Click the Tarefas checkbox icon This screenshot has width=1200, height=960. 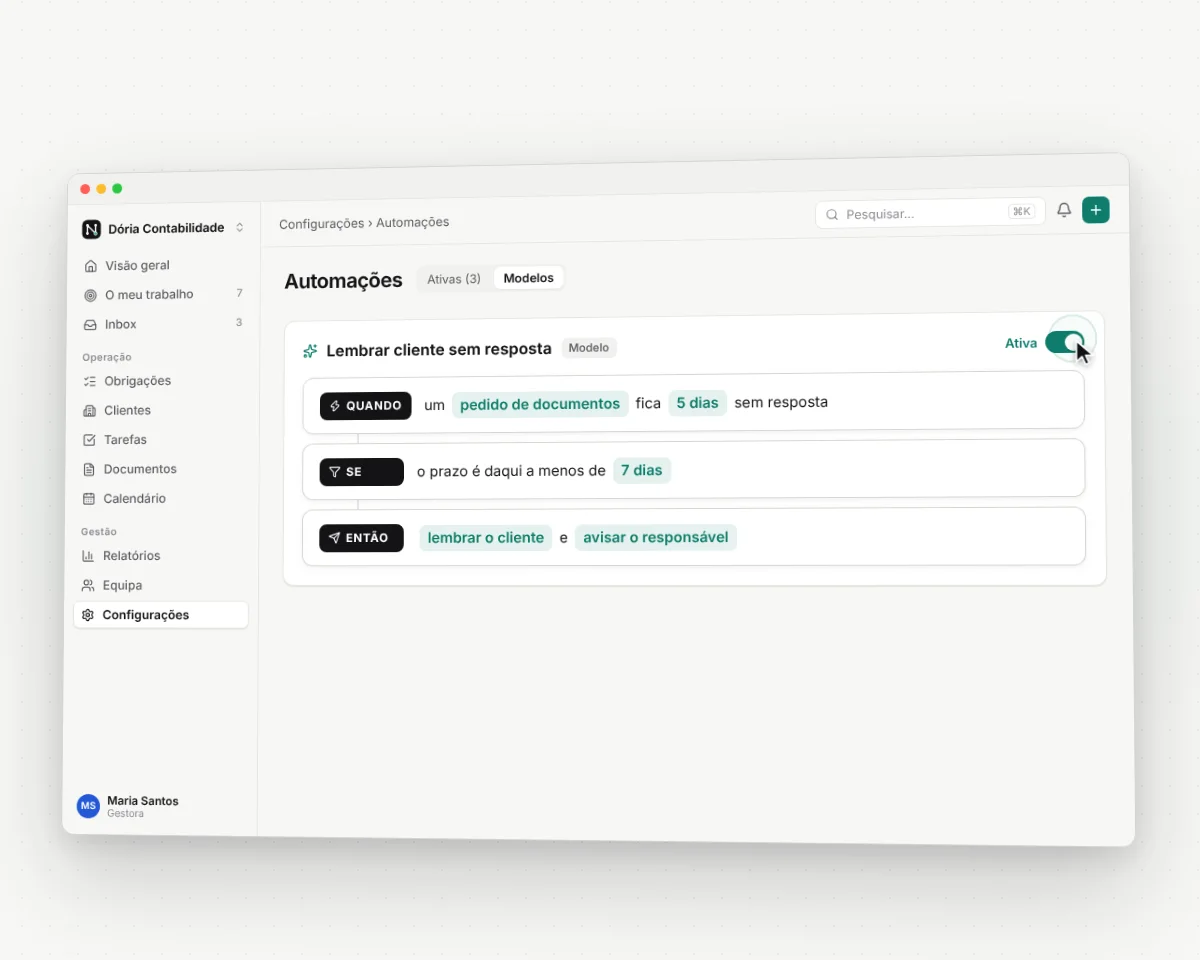click(x=90, y=440)
